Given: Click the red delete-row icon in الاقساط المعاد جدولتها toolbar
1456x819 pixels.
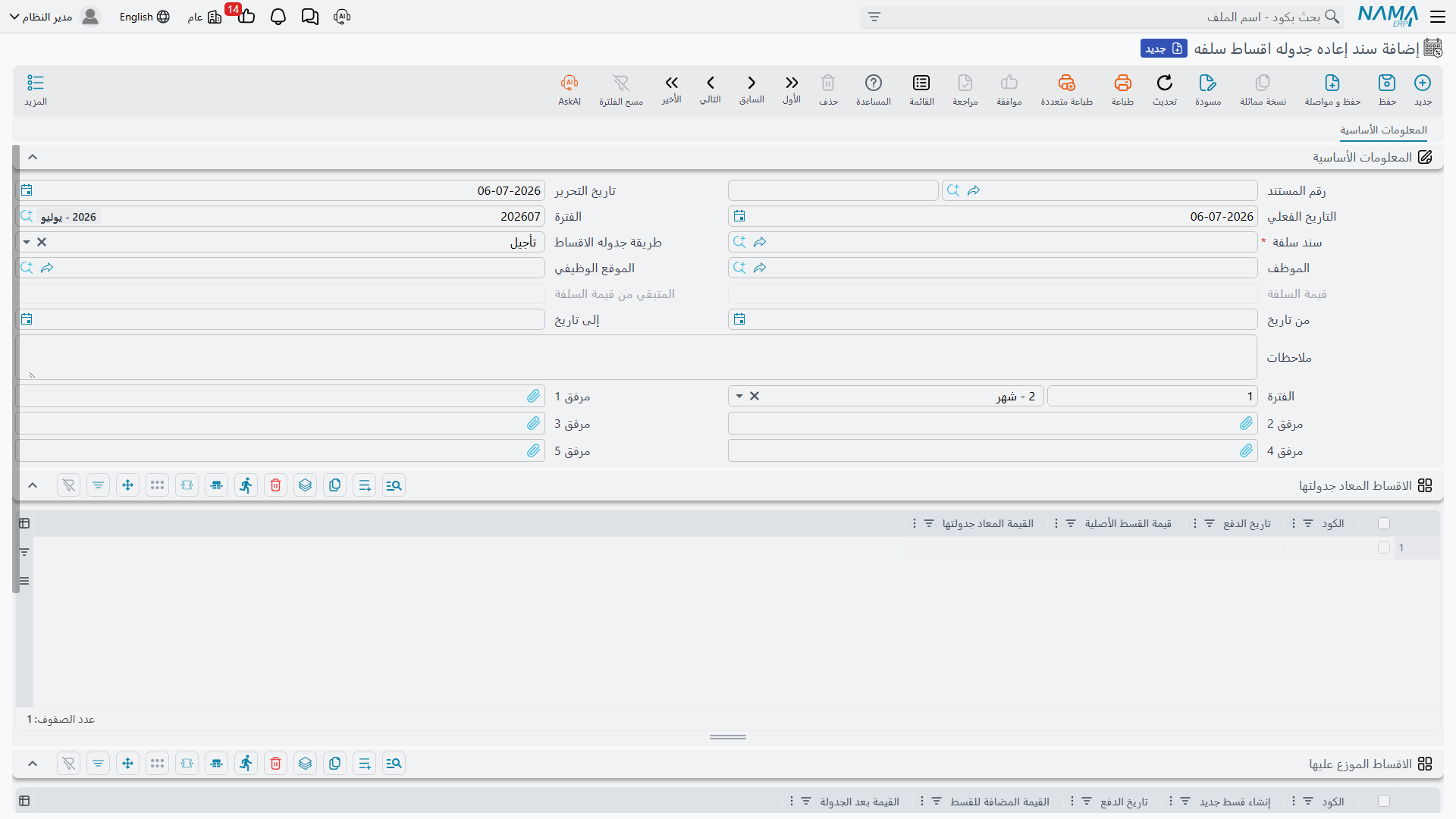Looking at the screenshot, I should point(276,485).
